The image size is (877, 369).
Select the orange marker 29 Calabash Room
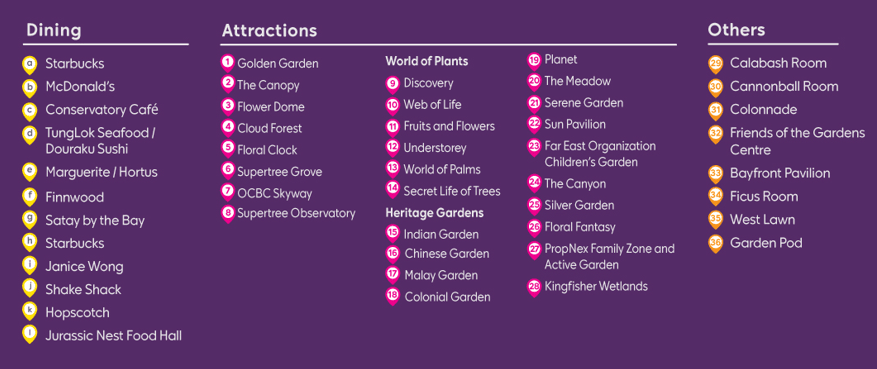[715, 64]
